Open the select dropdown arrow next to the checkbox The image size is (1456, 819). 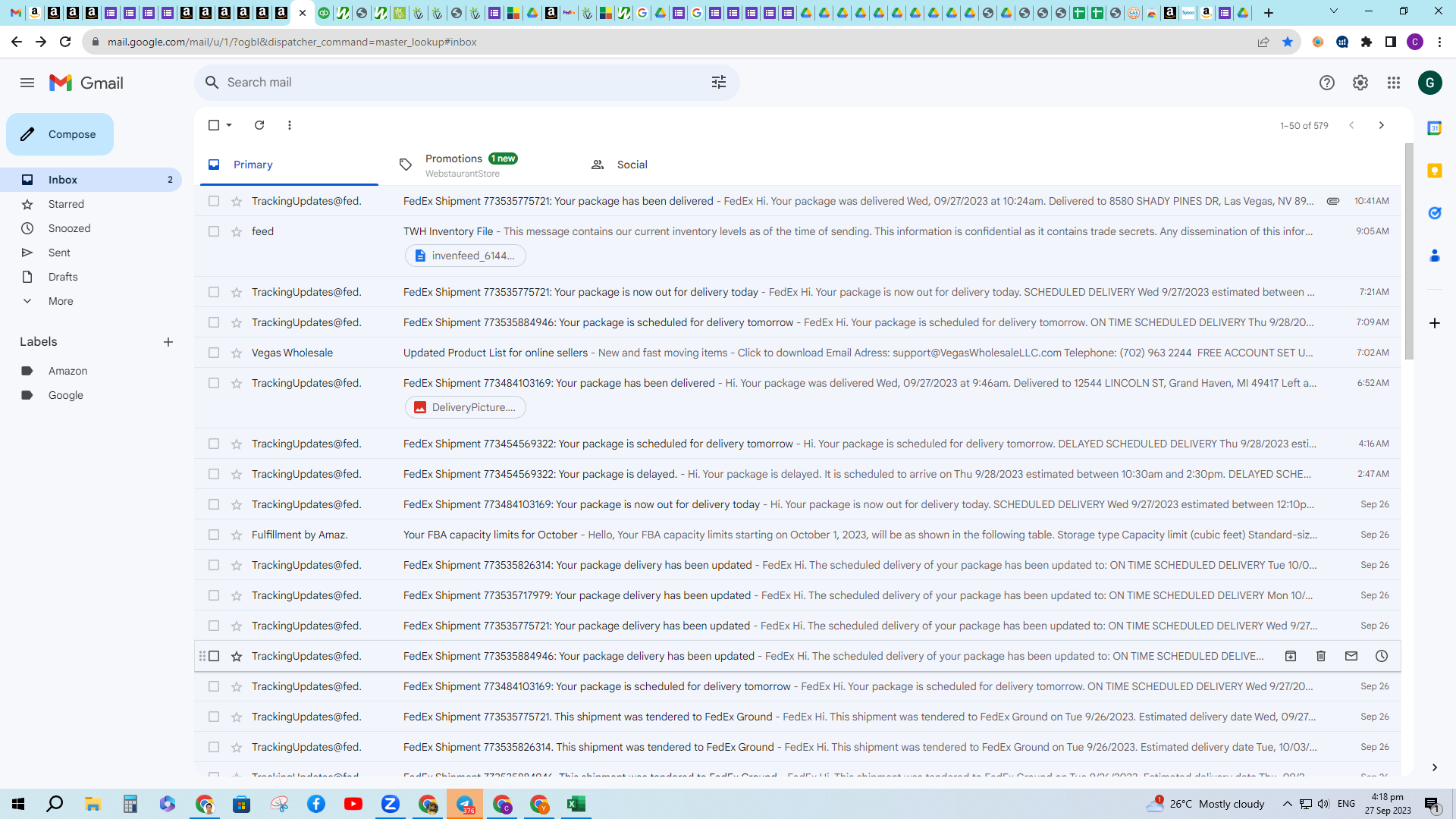click(x=229, y=125)
